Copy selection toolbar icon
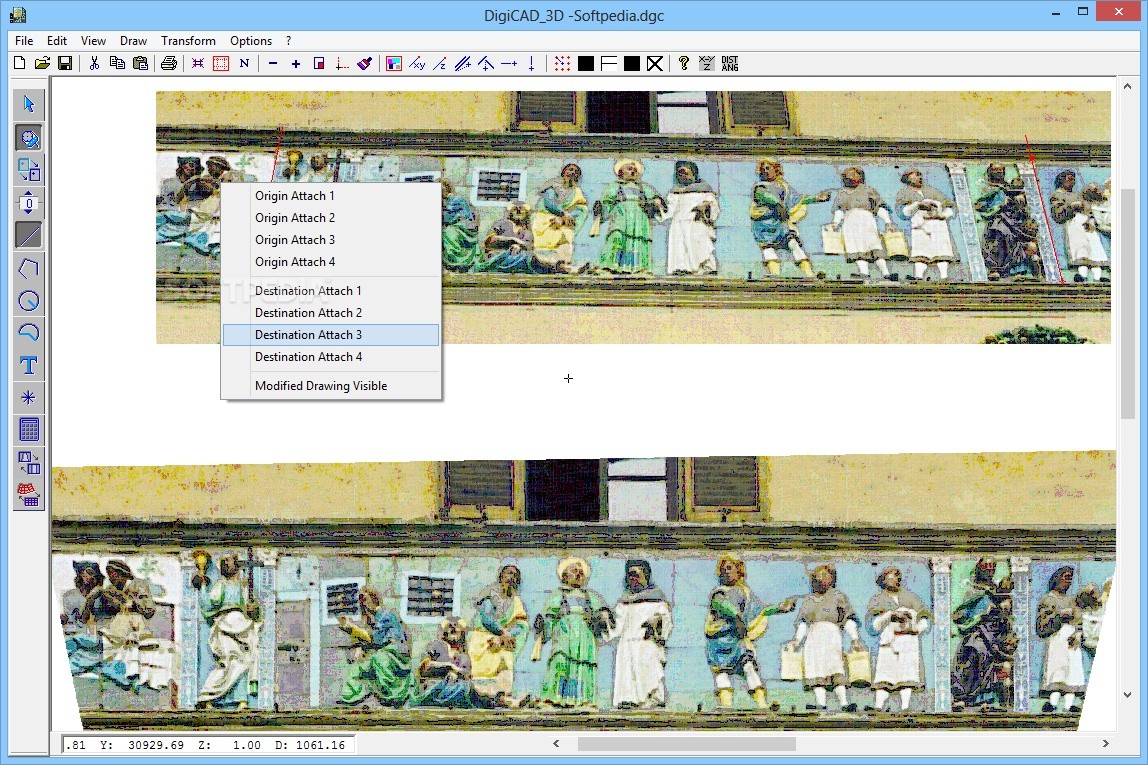 pos(117,64)
